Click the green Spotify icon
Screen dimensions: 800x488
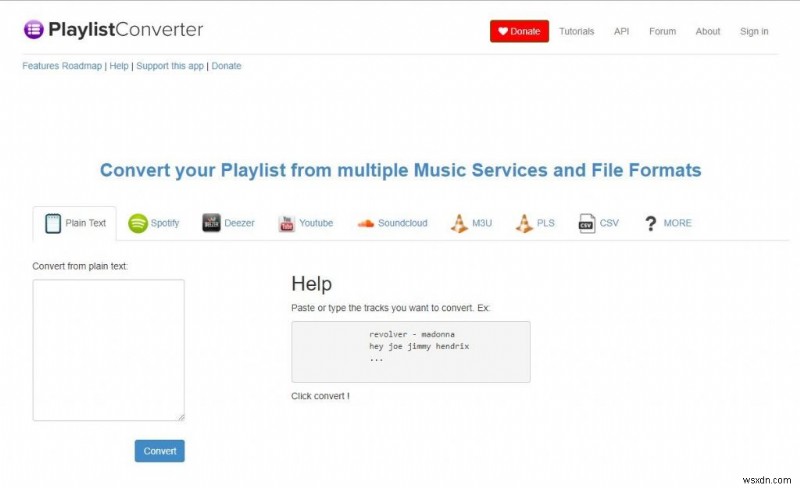click(x=138, y=223)
